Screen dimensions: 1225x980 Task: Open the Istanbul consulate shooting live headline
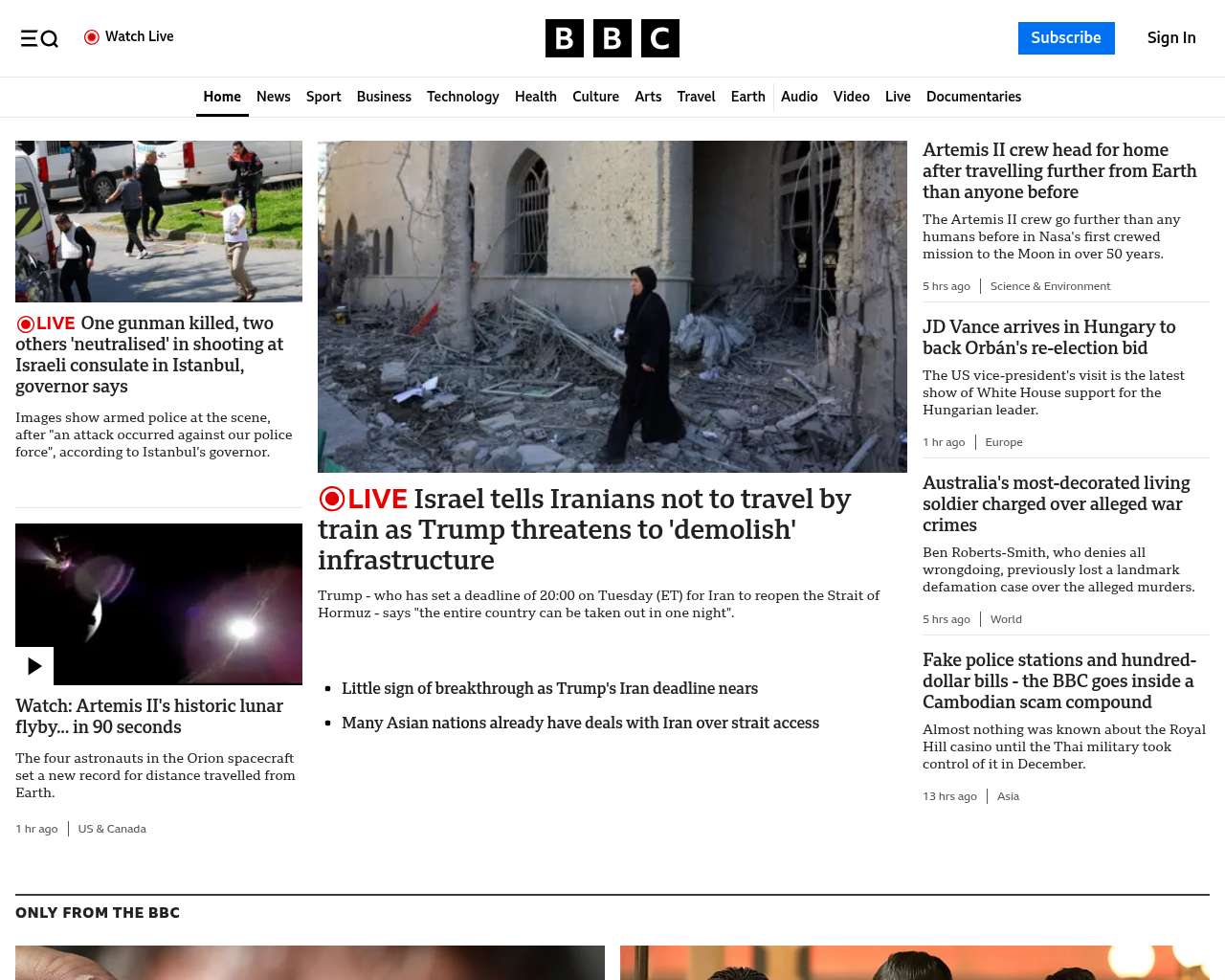[x=149, y=355]
